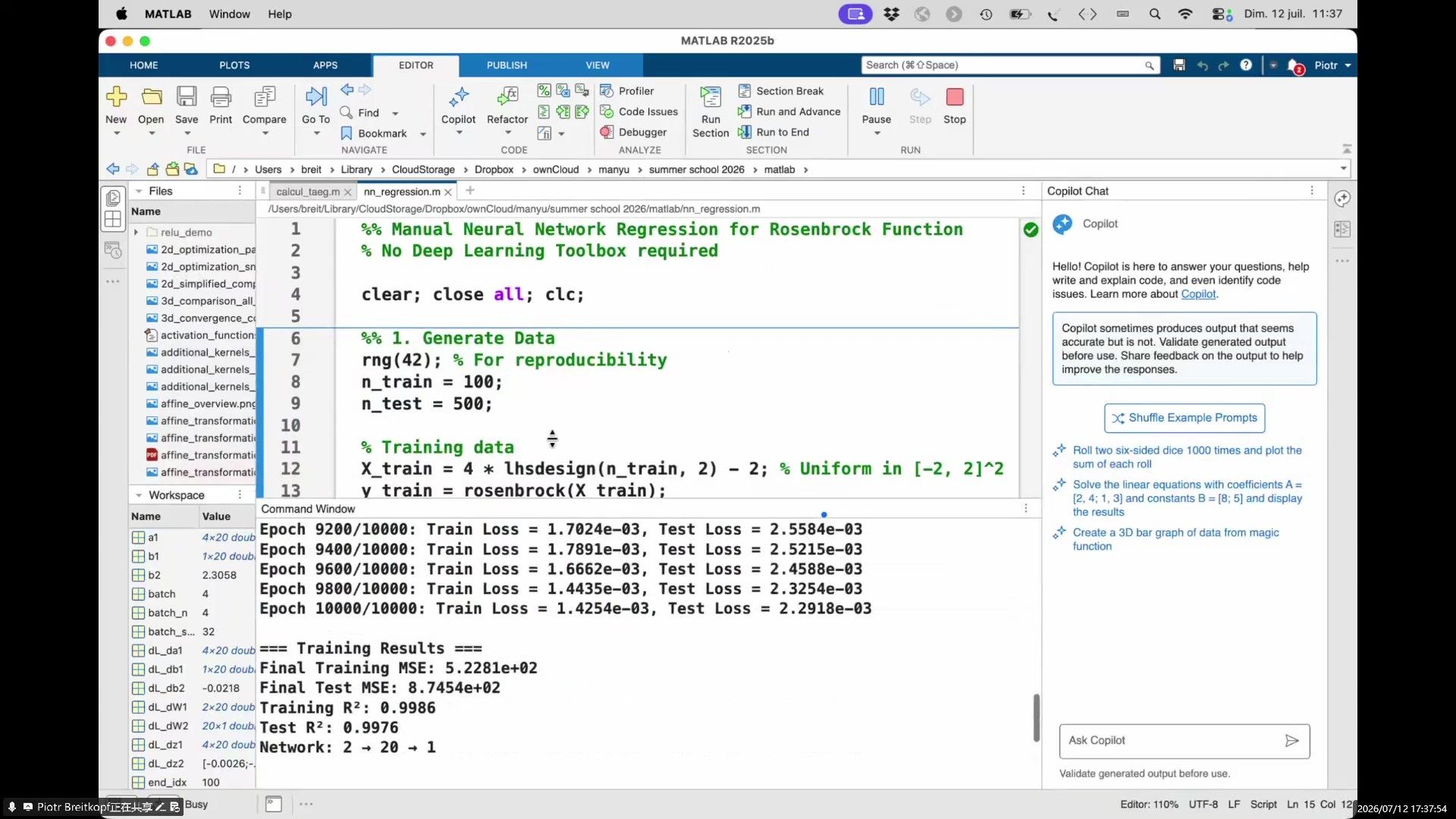Screen dimensions: 1456x819
Task: Click the Print icon
Action: click(x=221, y=96)
